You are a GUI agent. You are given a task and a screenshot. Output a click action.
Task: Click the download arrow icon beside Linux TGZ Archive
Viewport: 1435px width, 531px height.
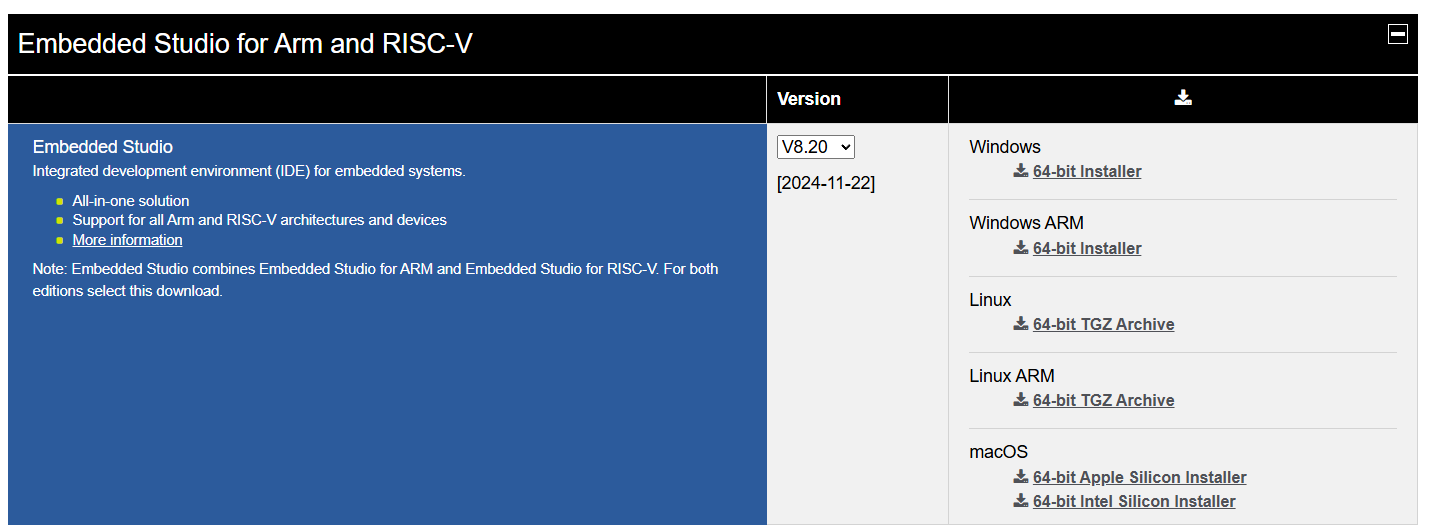[x=1021, y=323]
